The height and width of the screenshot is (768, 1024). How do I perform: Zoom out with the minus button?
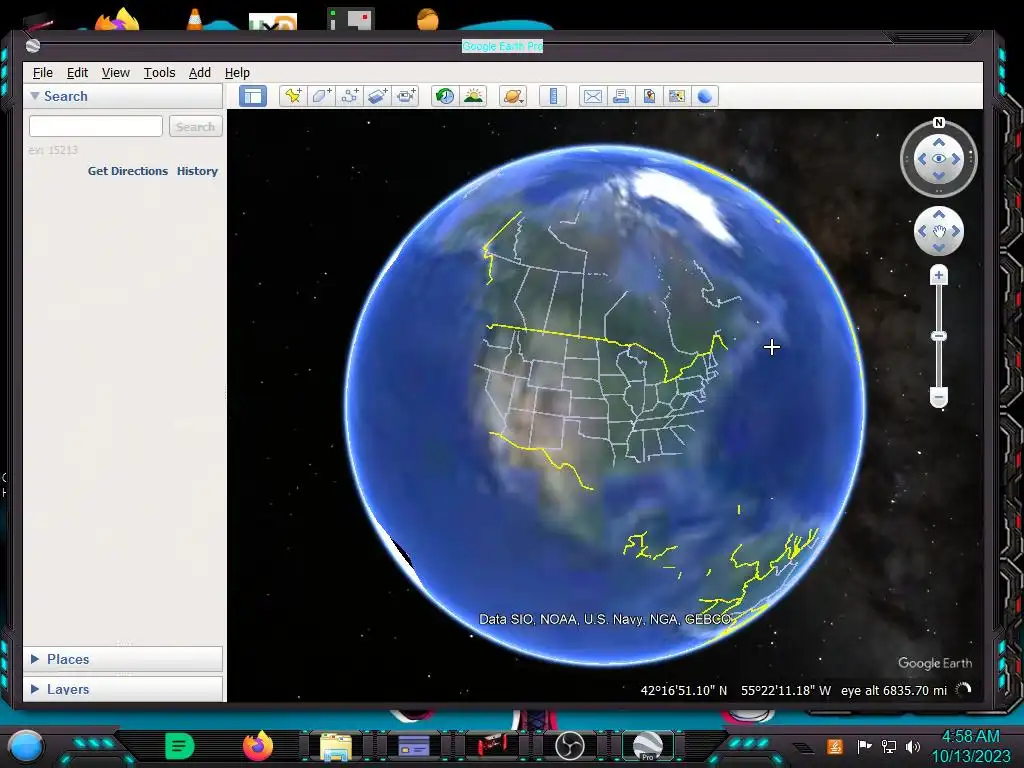click(x=938, y=397)
